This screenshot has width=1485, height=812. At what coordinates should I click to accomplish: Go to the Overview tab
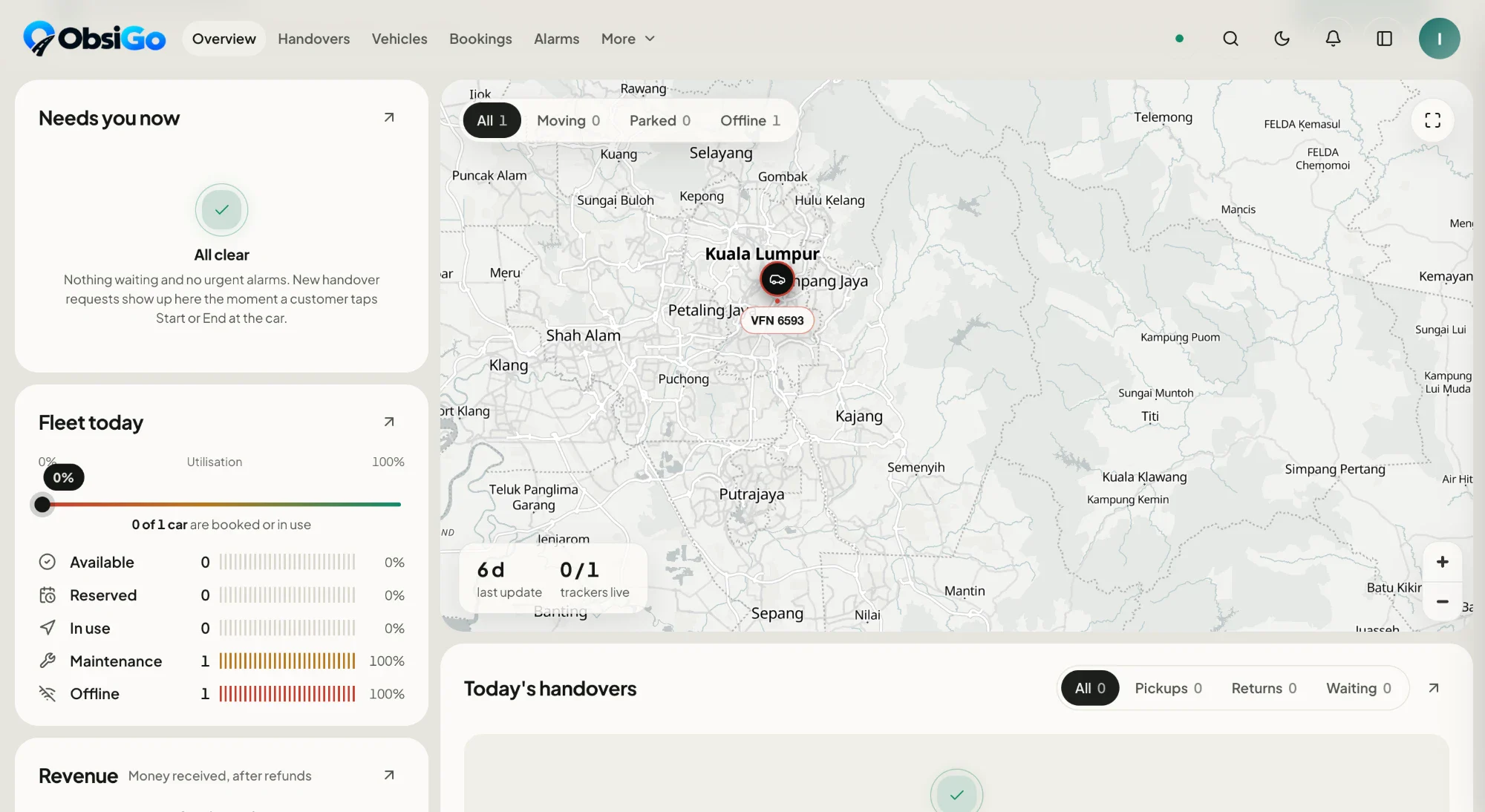pyautogui.click(x=223, y=39)
